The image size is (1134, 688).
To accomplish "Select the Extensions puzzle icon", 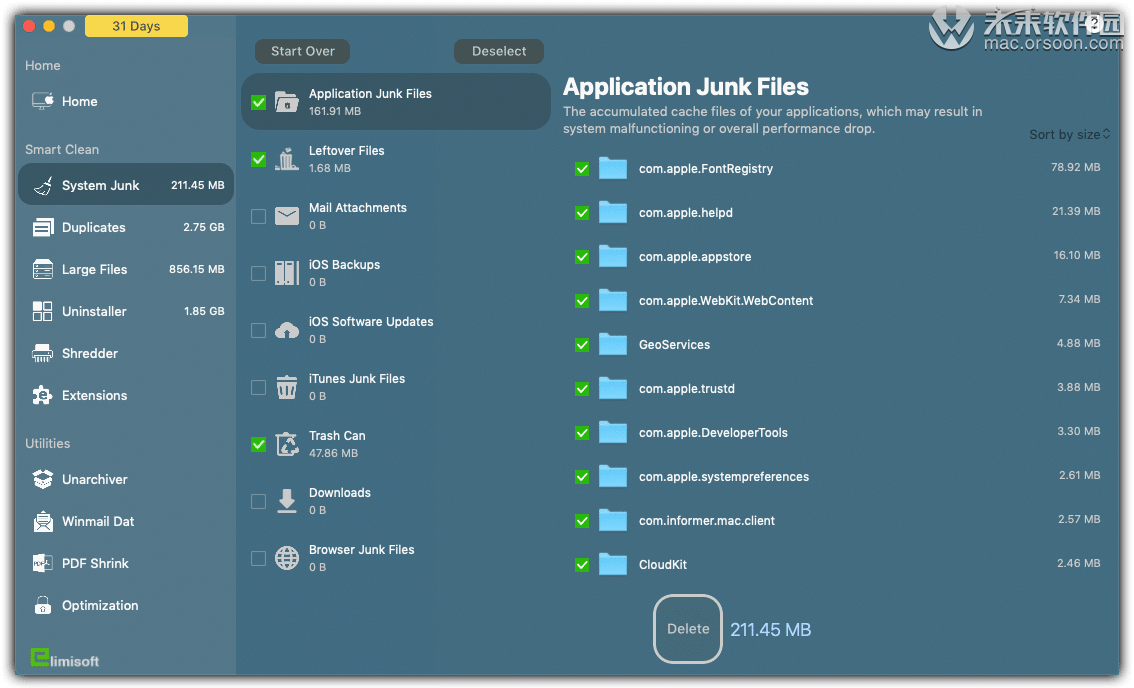I will coord(43,396).
